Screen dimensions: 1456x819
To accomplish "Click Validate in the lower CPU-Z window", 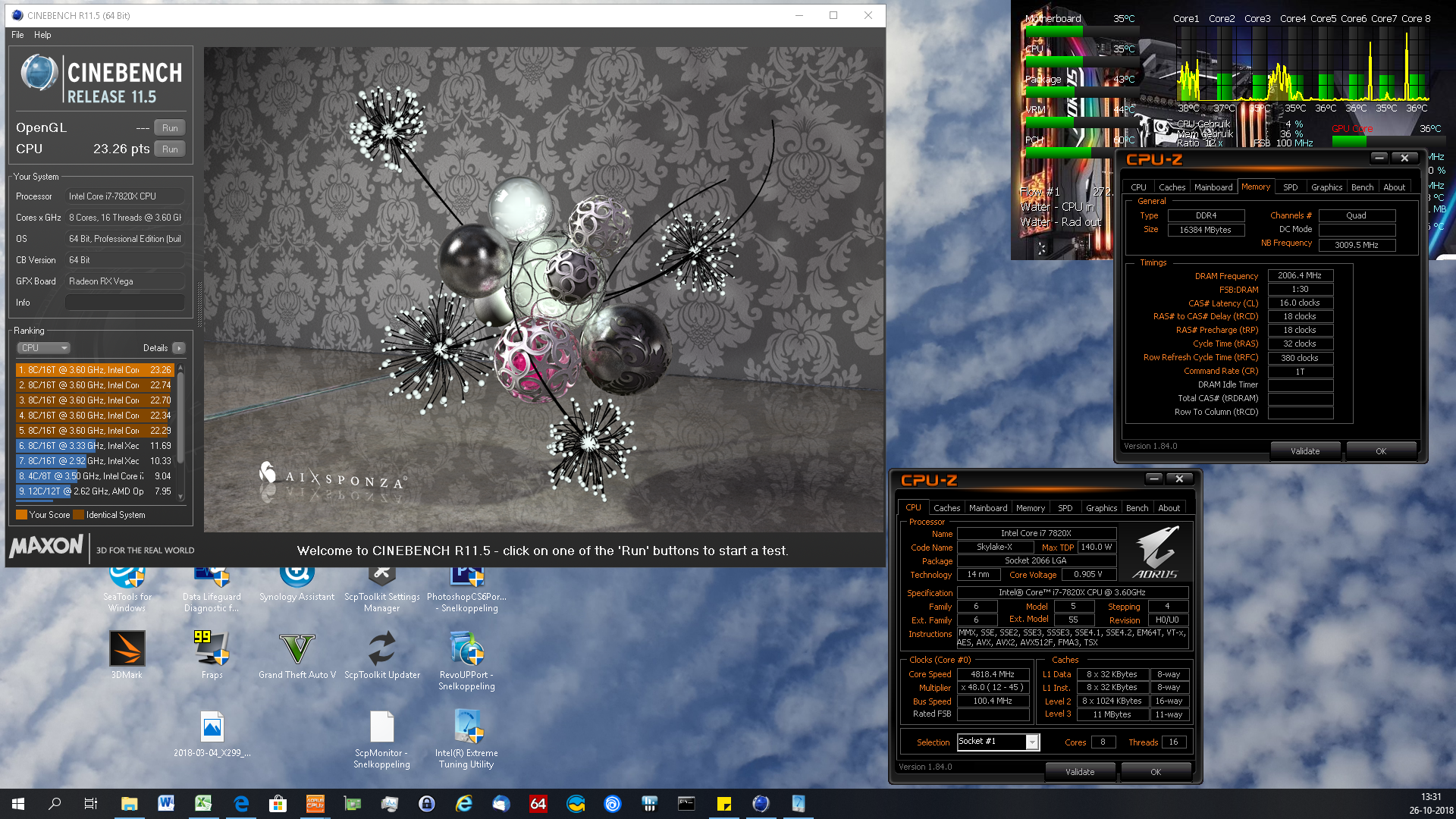I will 1080,772.
